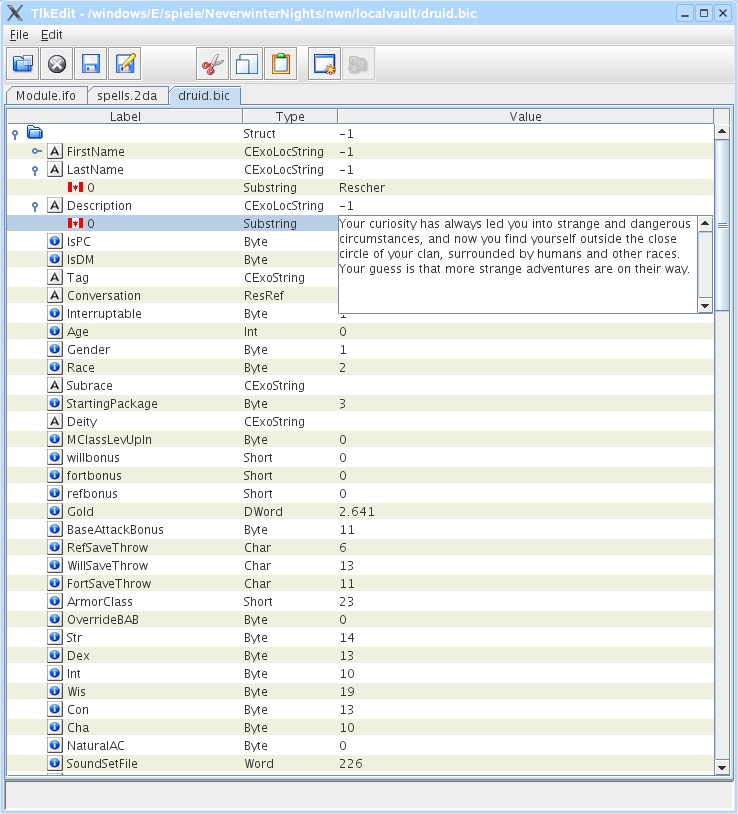Open the File menu

[19, 35]
